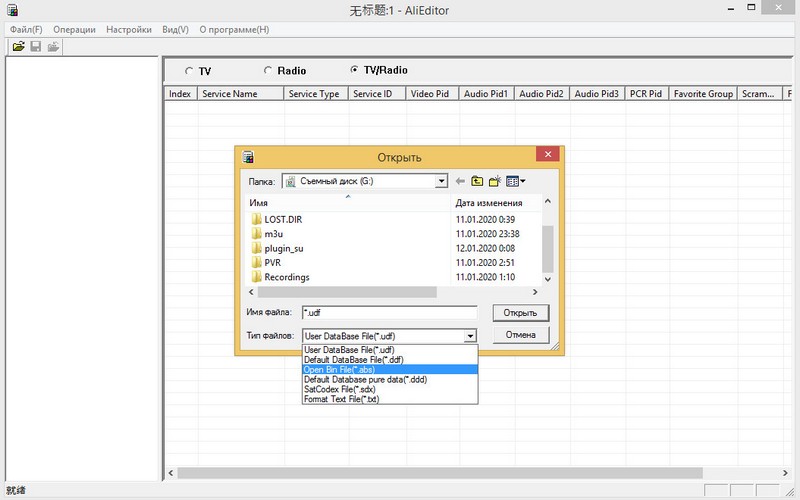Viewport: 800px width, 500px height.
Task: Click the AliEditor app icon in title bar
Action: pyautogui.click(x=12, y=10)
